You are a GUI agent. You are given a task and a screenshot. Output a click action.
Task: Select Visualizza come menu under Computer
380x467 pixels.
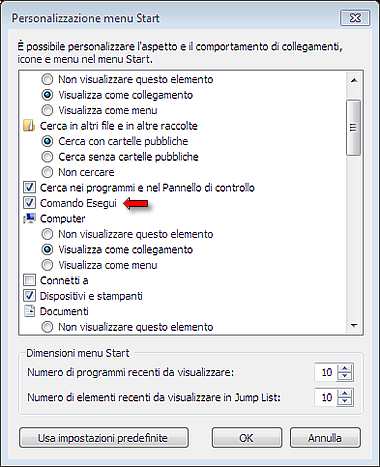tap(47, 265)
